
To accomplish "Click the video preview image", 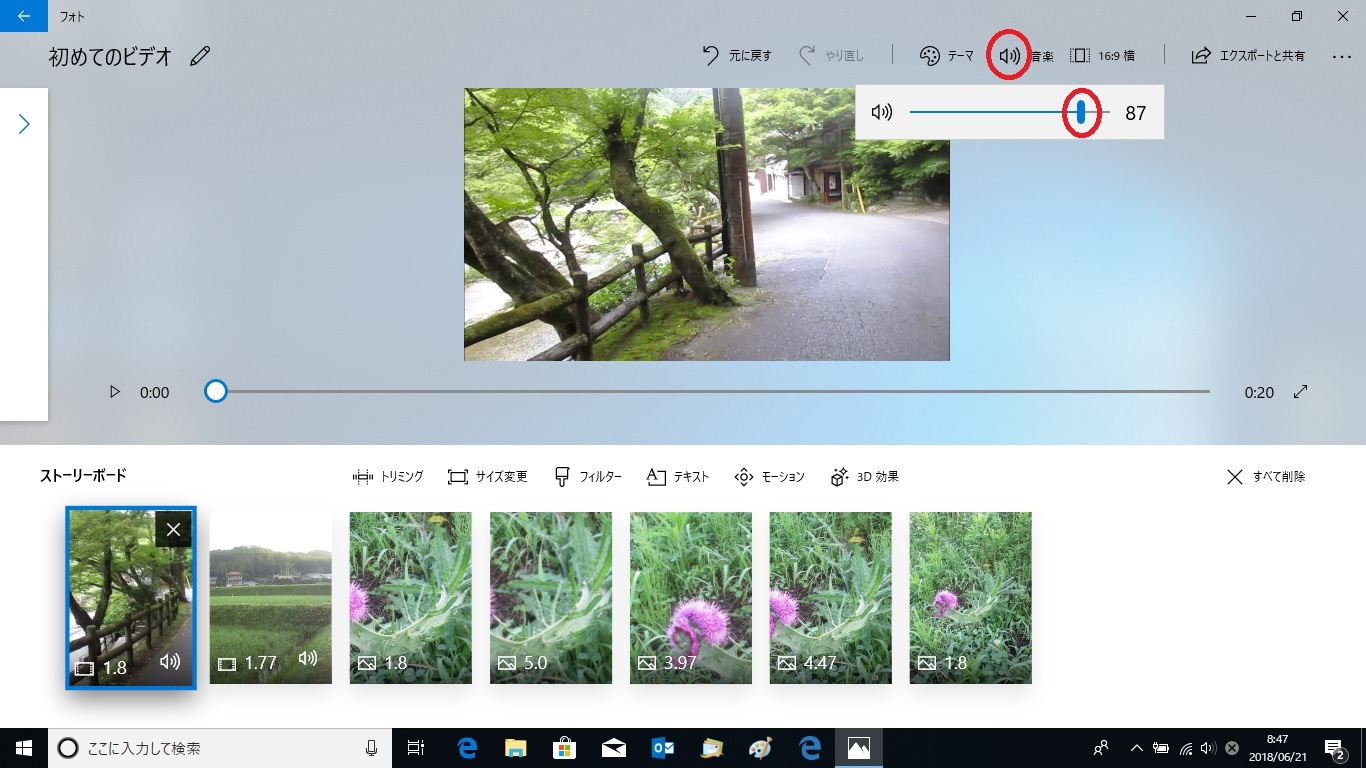I will coord(707,224).
